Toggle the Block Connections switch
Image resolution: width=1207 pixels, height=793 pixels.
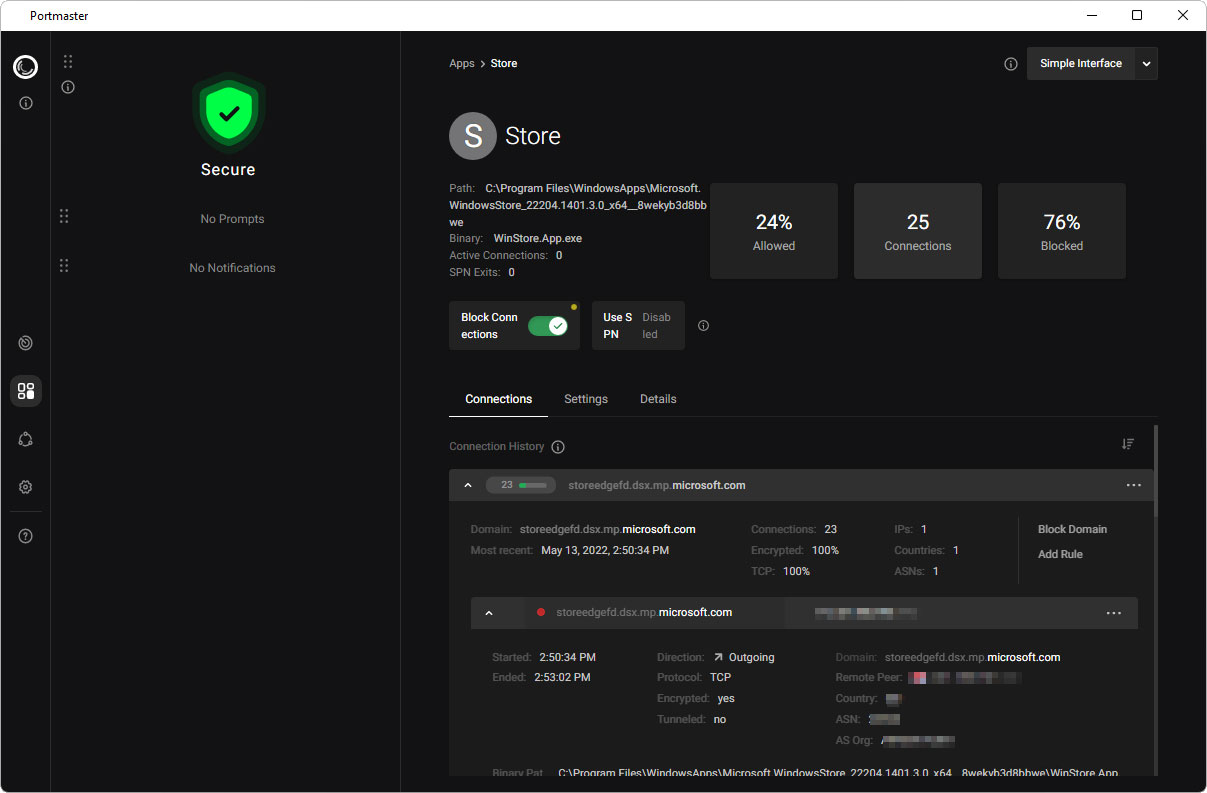click(548, 326)
